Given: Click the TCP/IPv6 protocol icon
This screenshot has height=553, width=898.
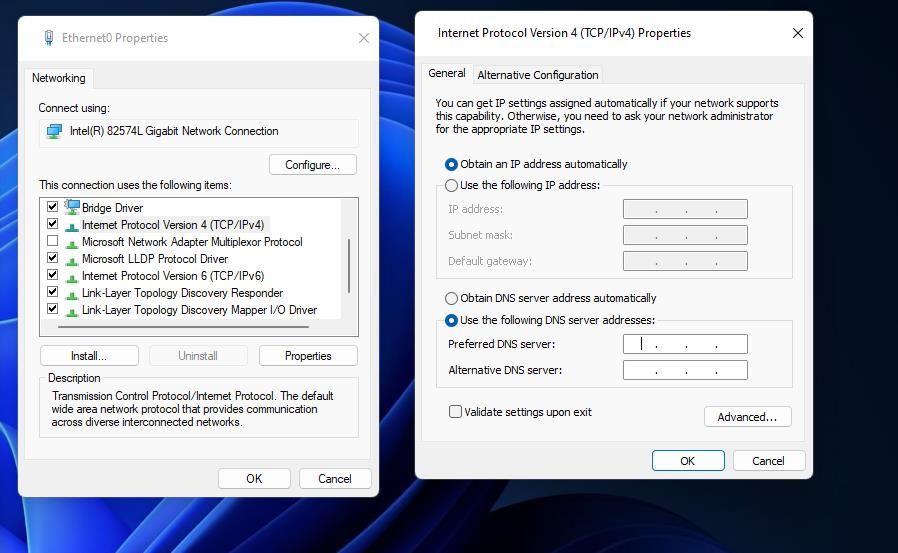Looking at the screenshot, I should (x=72, y=277).
